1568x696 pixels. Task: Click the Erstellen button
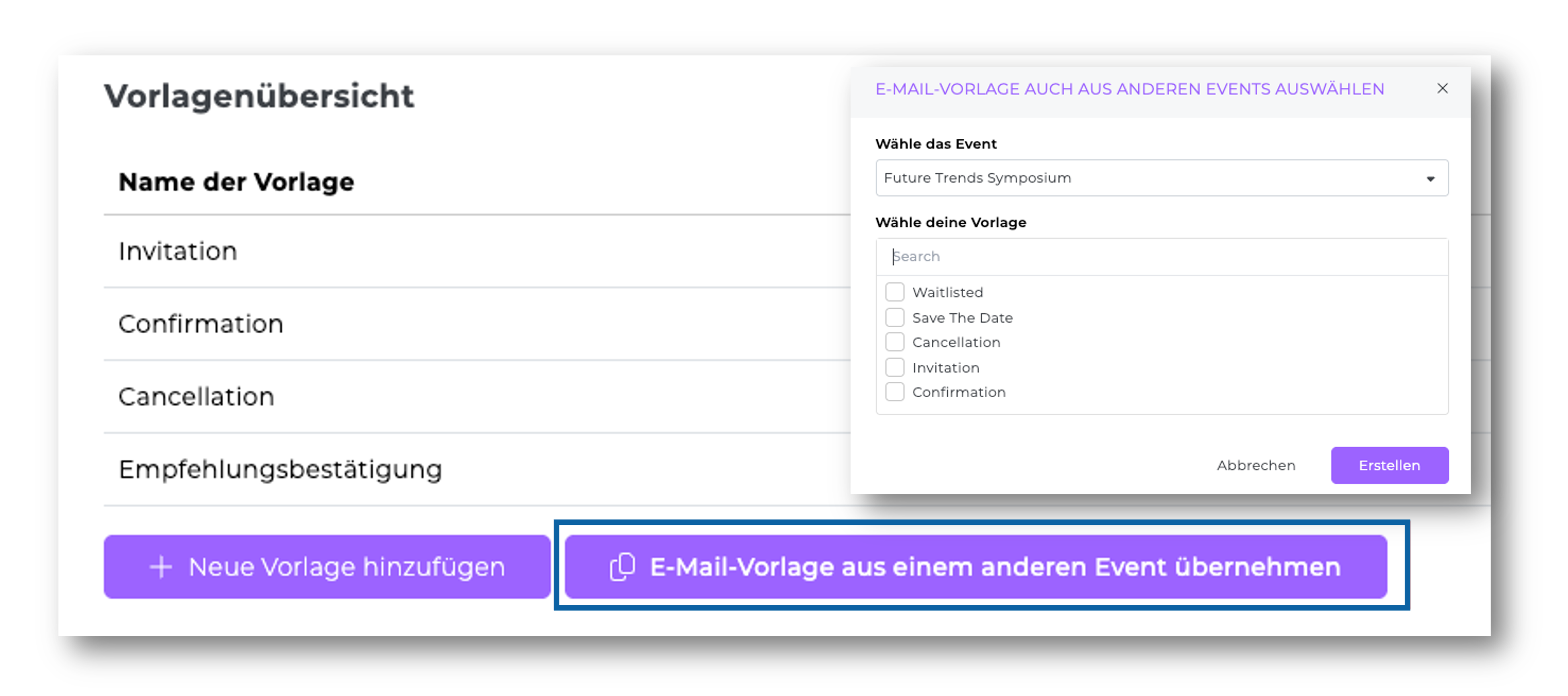pos(1390,465)
